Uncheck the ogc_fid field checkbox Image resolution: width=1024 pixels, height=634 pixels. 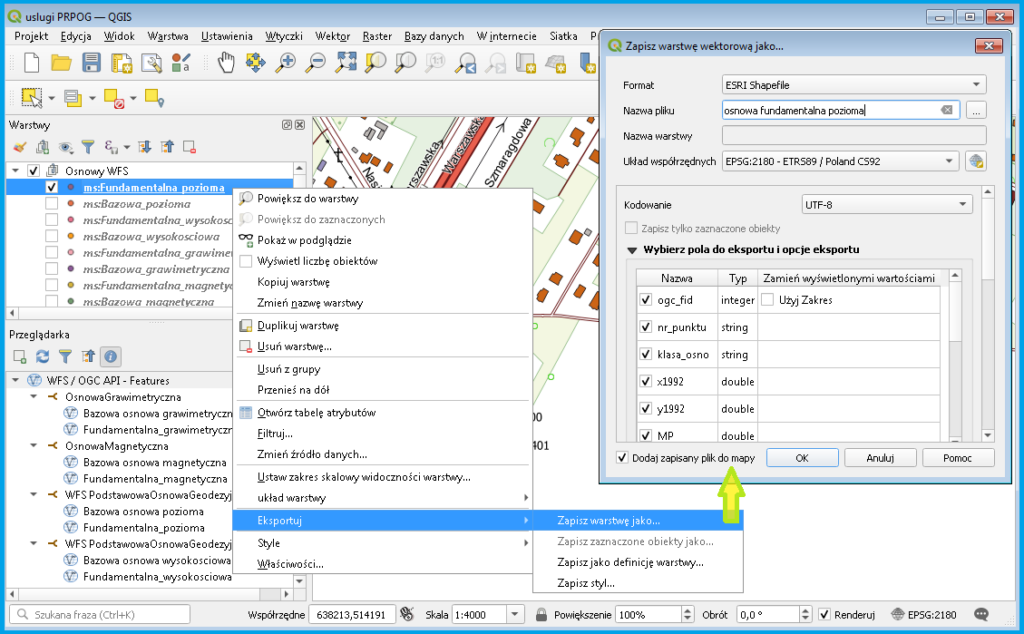coord(646,300)
